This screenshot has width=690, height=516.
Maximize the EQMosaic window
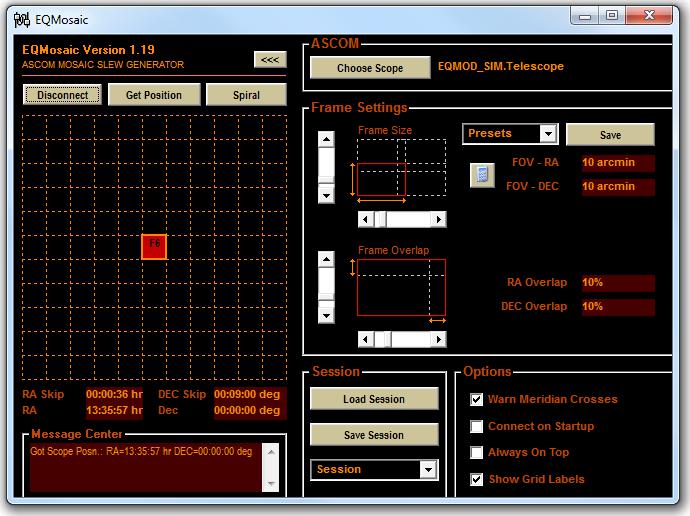point(612,16)
